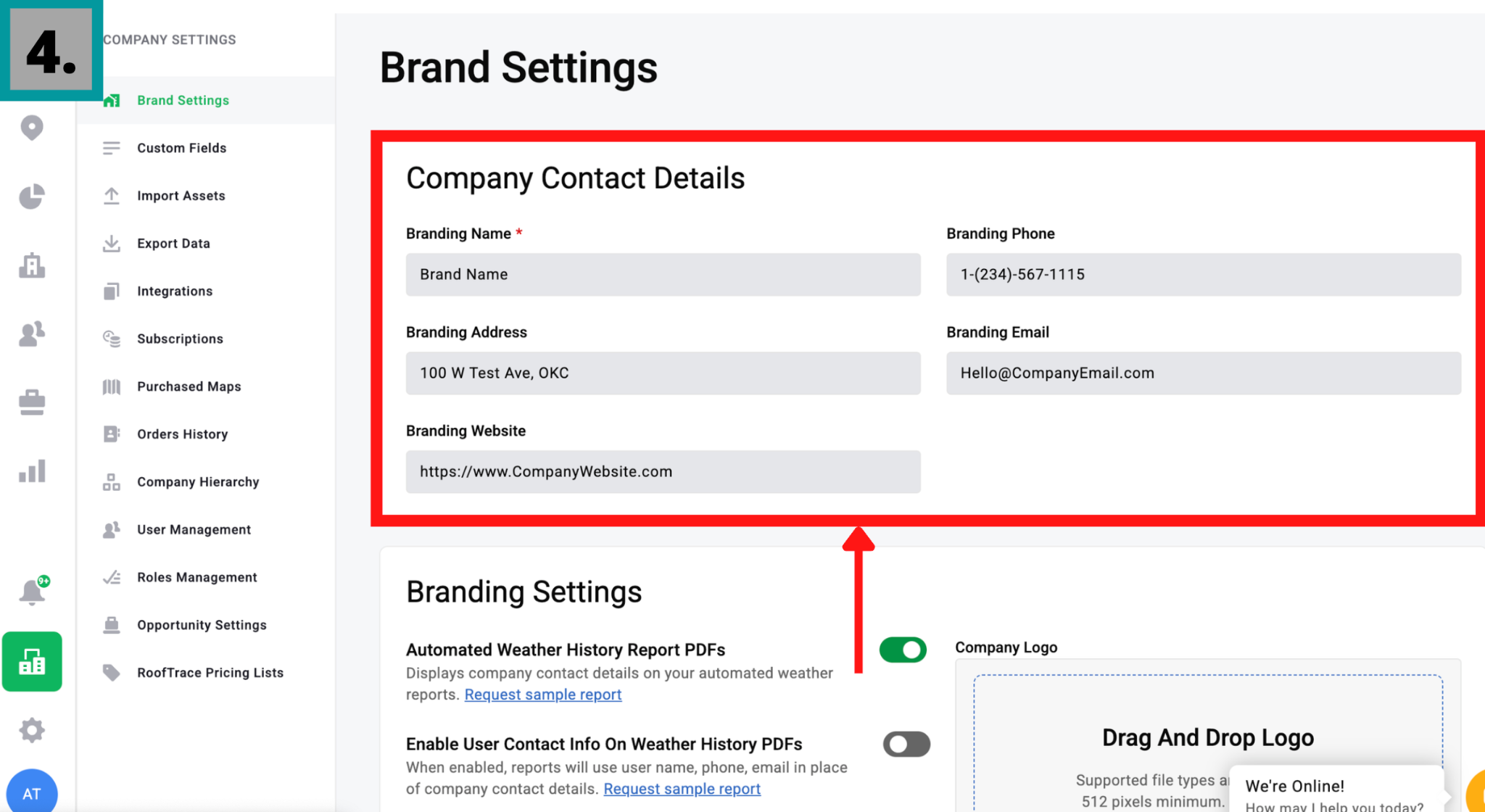
Task: Click the building icon in left rail
Action: click(x=32, y=265)
